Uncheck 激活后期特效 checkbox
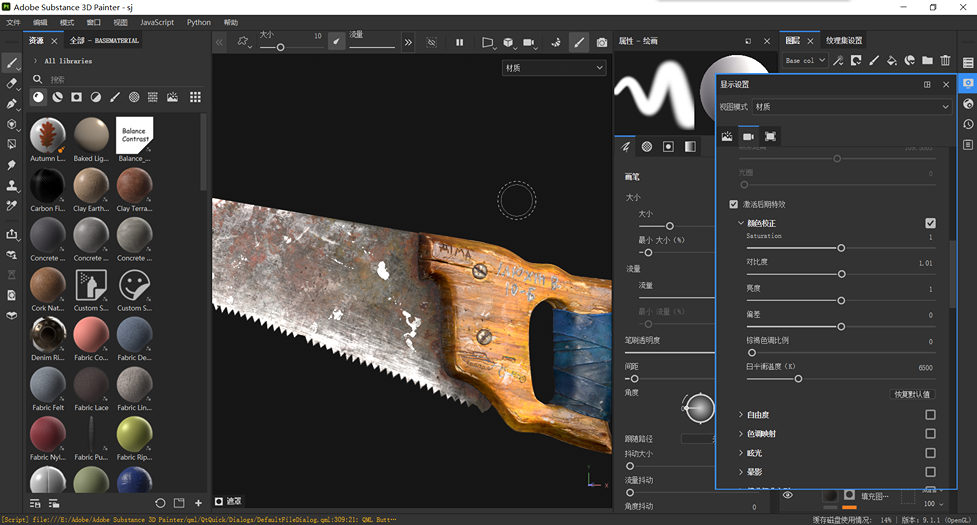 coord(734,204)
